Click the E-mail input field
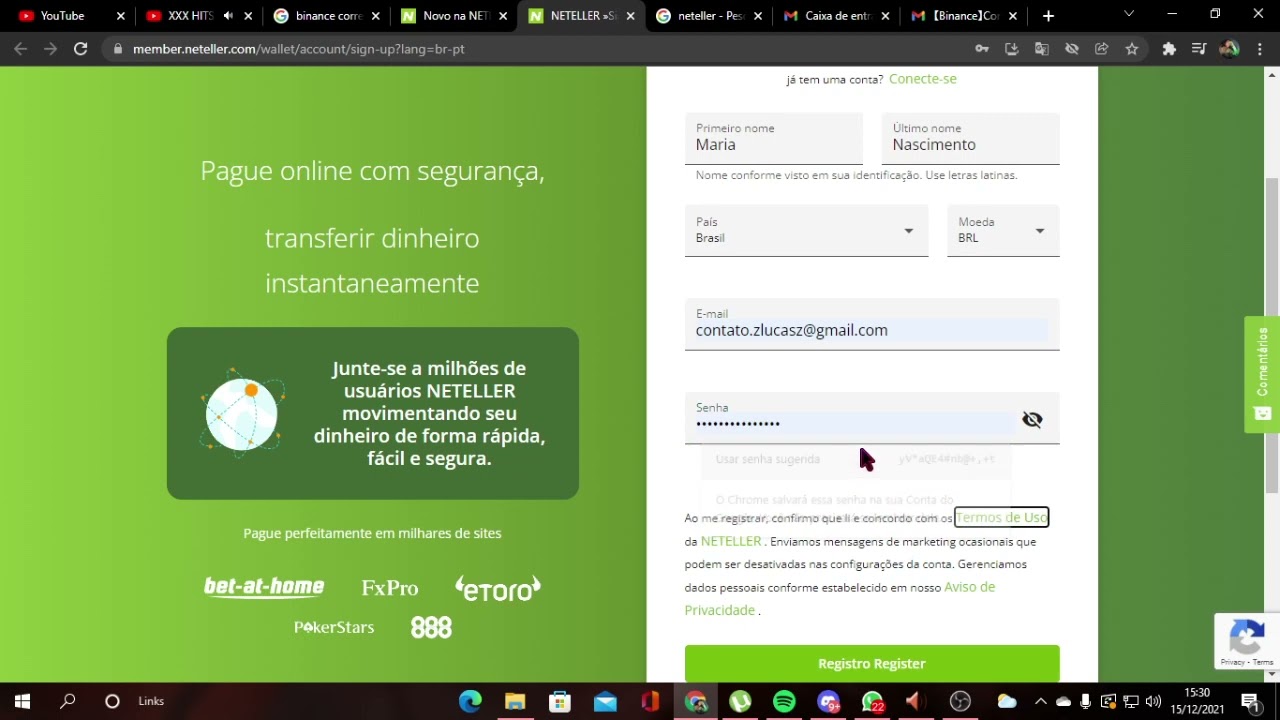Screen dimensions: 1280x720 click(872, 325)
